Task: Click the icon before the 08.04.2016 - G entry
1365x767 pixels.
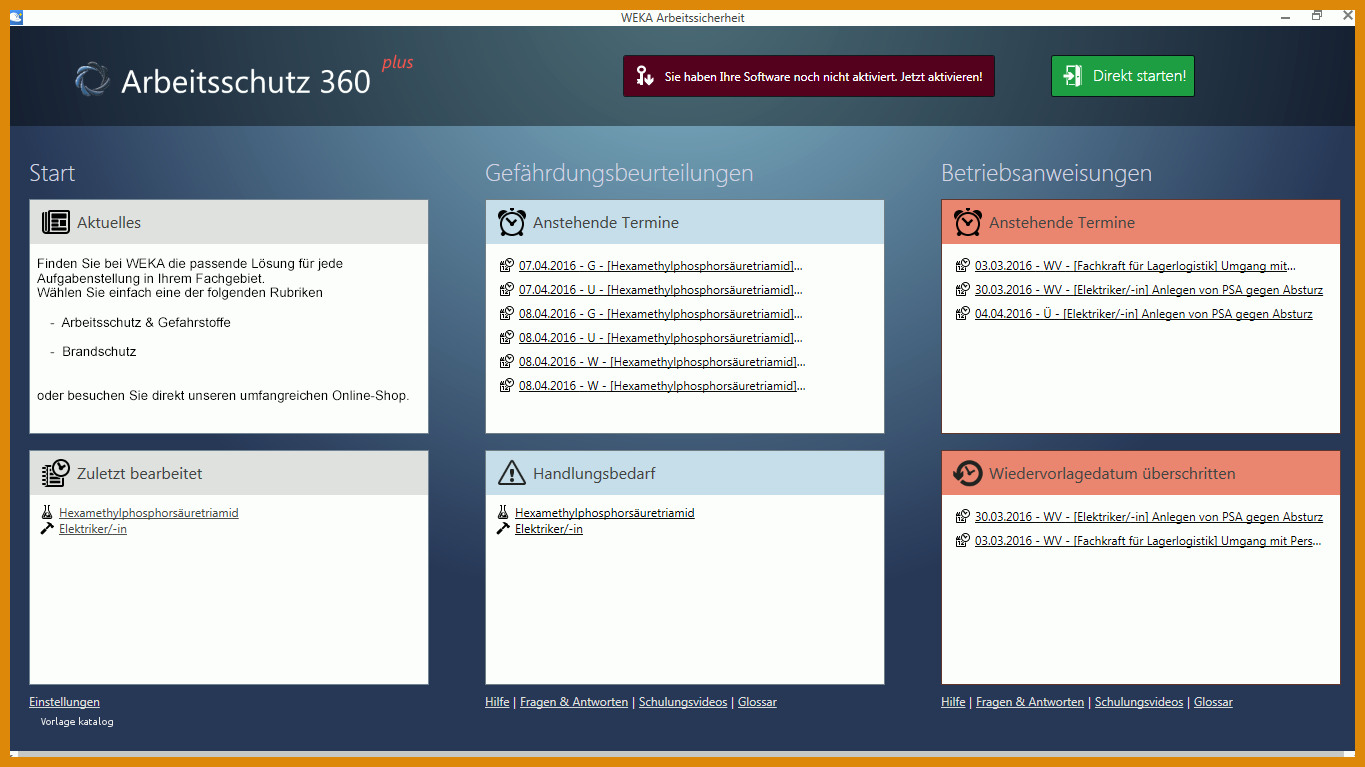Action: 507,313
